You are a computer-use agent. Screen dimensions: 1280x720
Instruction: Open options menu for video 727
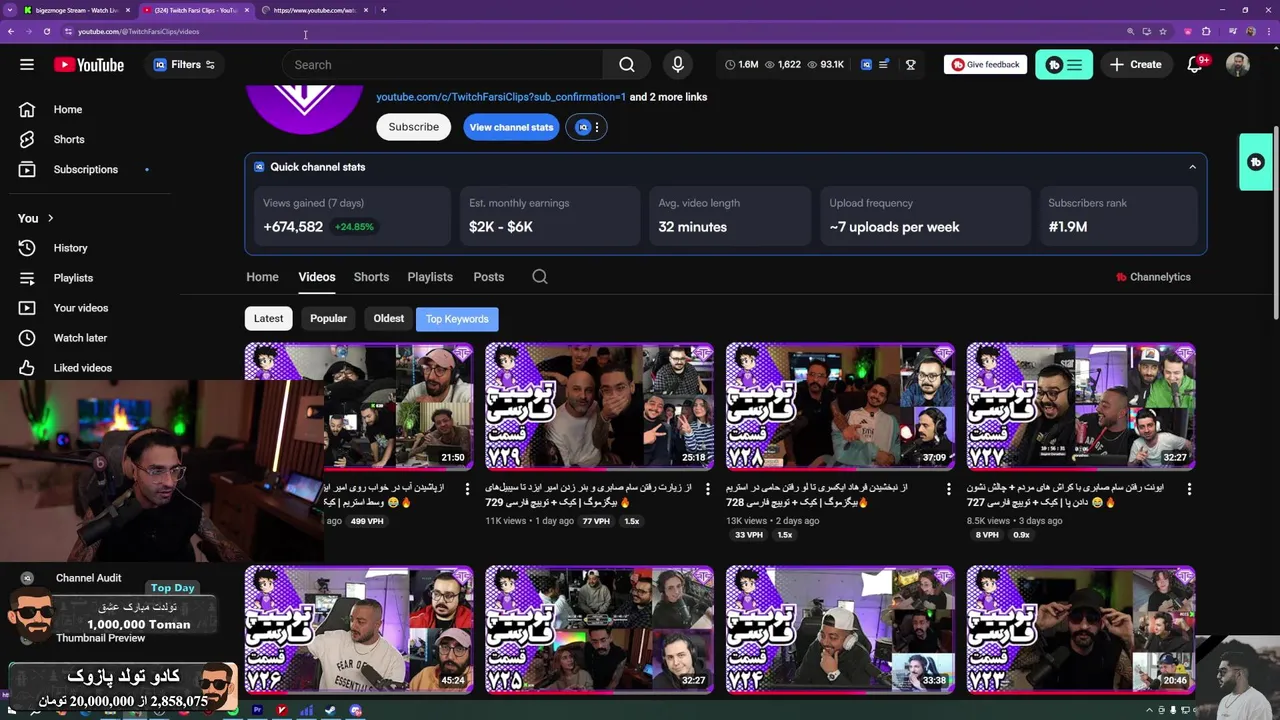(1189, 489)
